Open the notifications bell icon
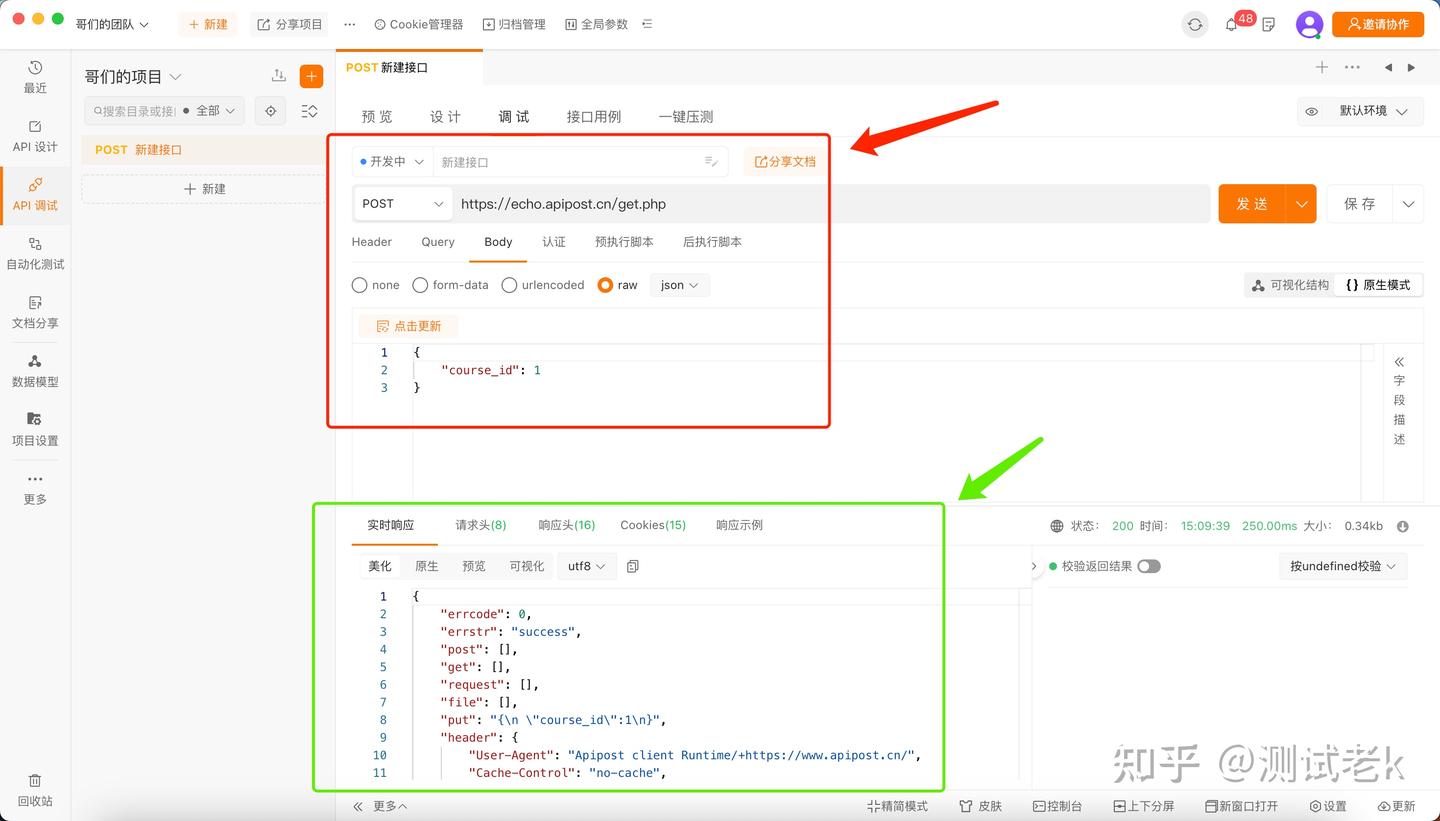The width and height of the screenshot is (1440, 821). coord(1231,25)
